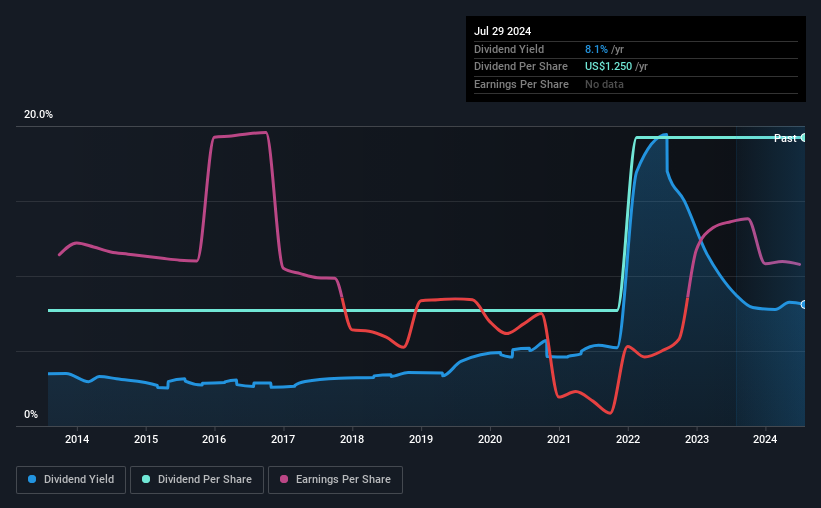The height and width of the screenshot is (508, 821).
Task: Click the pink Earnings Per Share legend dot
Action: pyautogui.click(x=284, y=479)
